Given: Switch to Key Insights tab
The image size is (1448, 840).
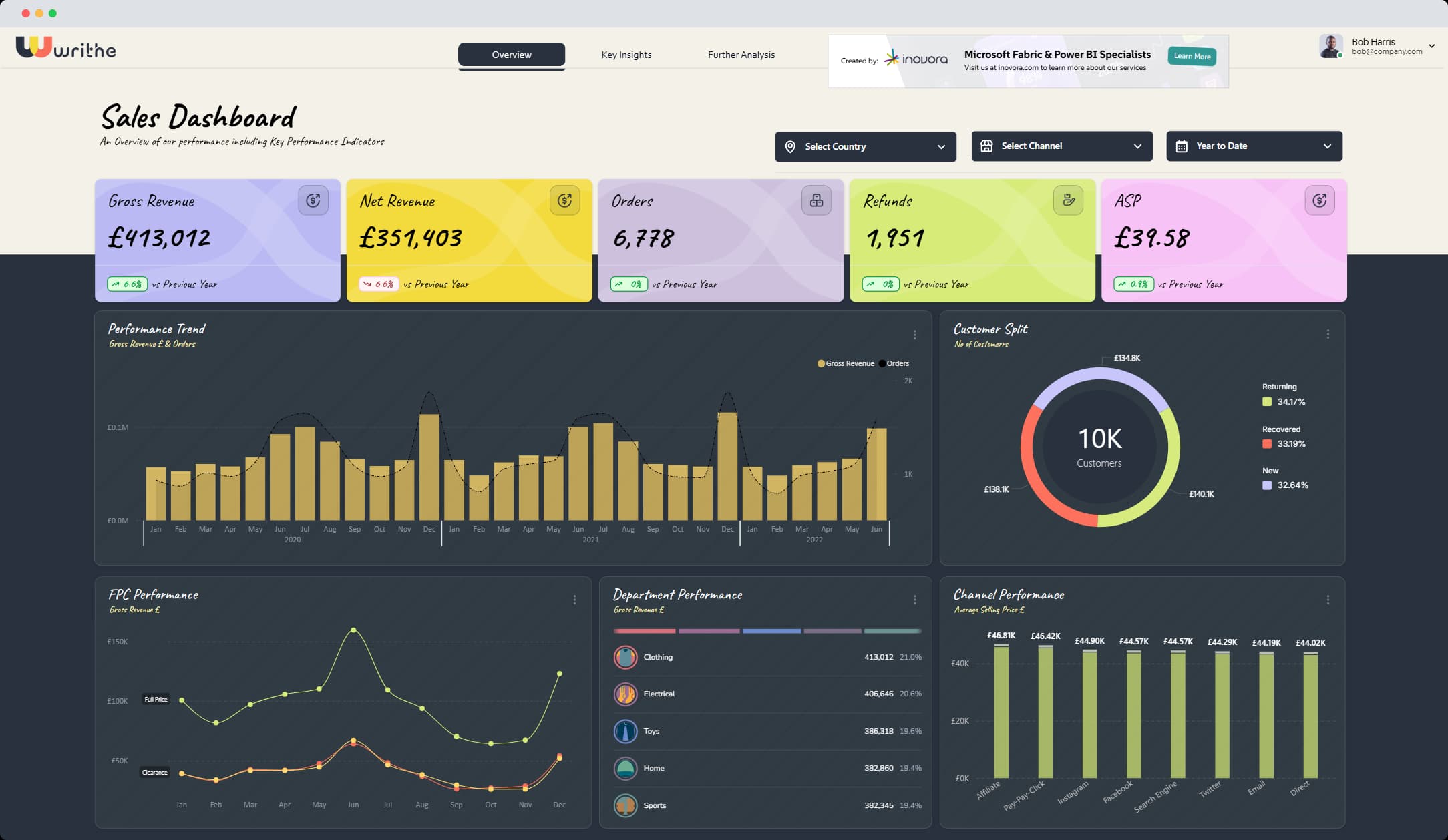Looking at the screenshot, I should pyautogui.click(x=626, y=55).
